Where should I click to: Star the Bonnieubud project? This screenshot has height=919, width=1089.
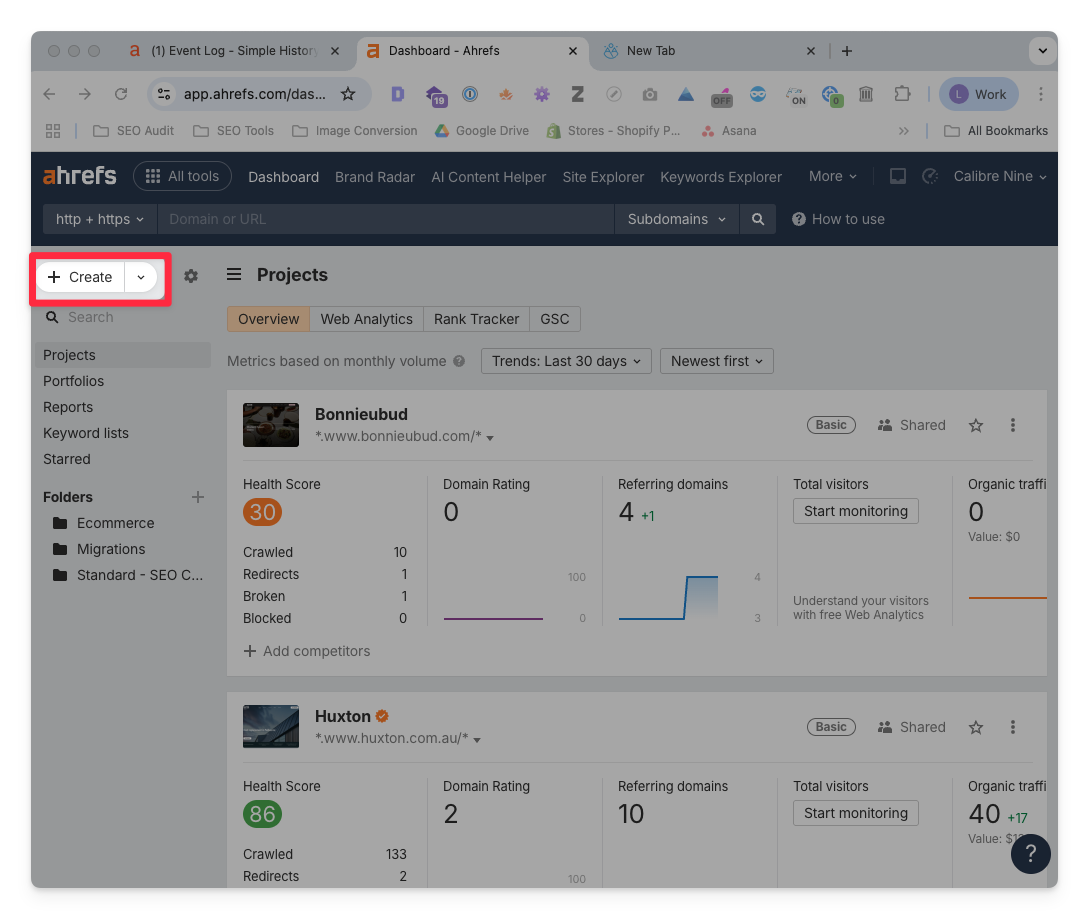(x=976, y=425)
